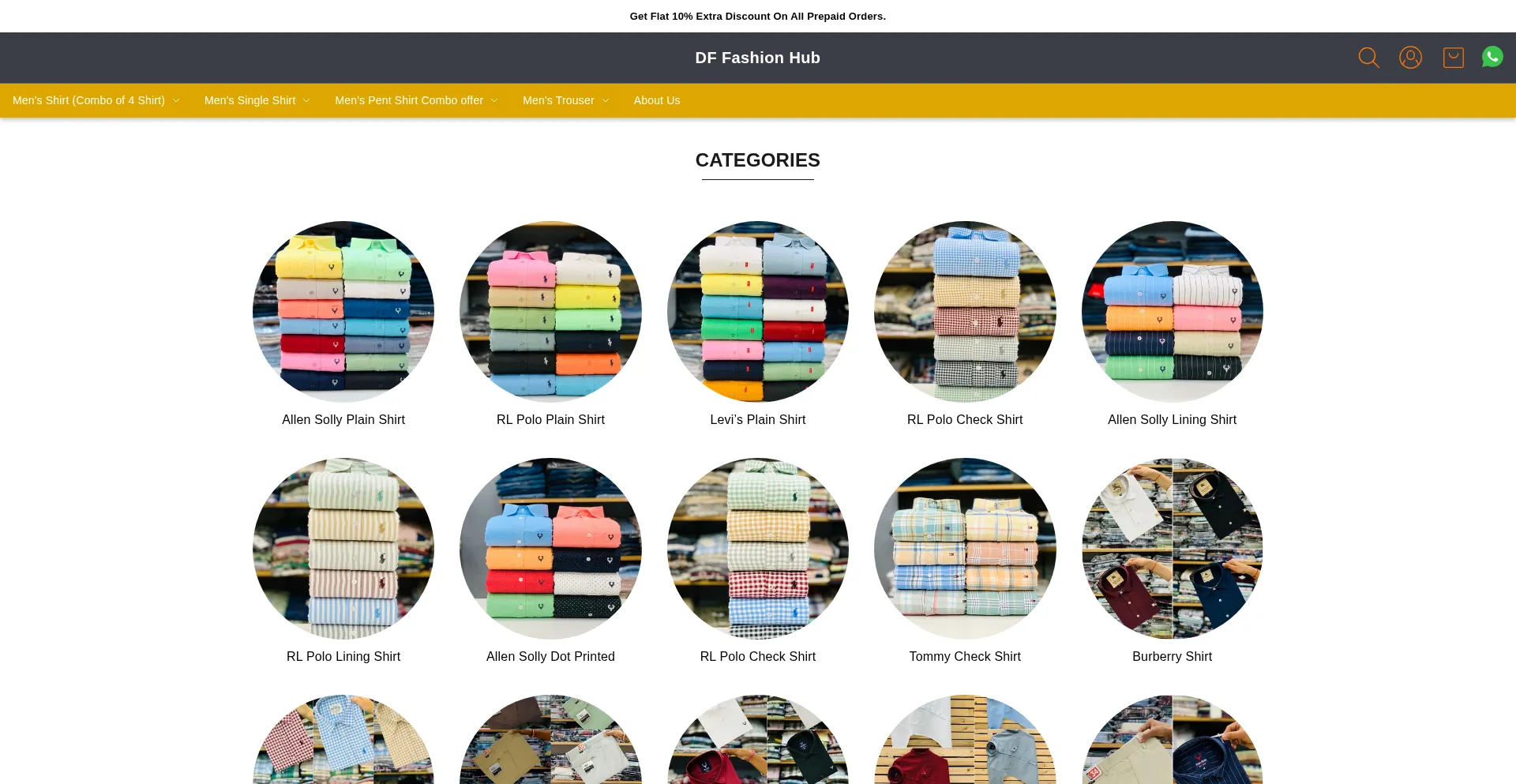Open the WhatsApp chat icon

[1492, 57]
